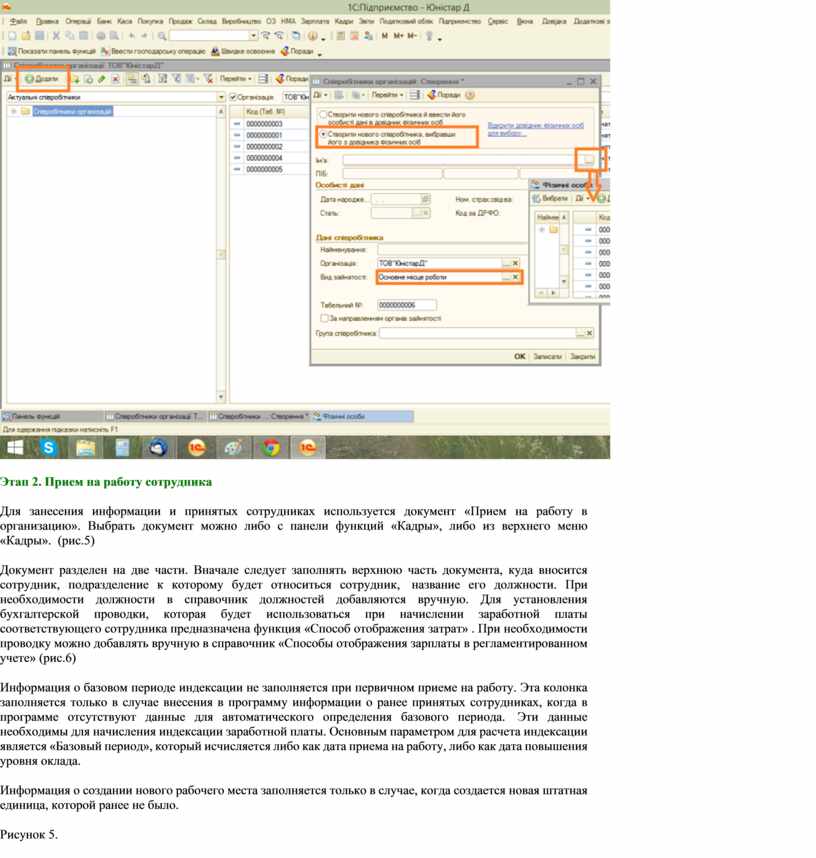Select radio to create employee from physical persons directory
The height and width of the screenshot is (858, 816).
click(323, 134)
